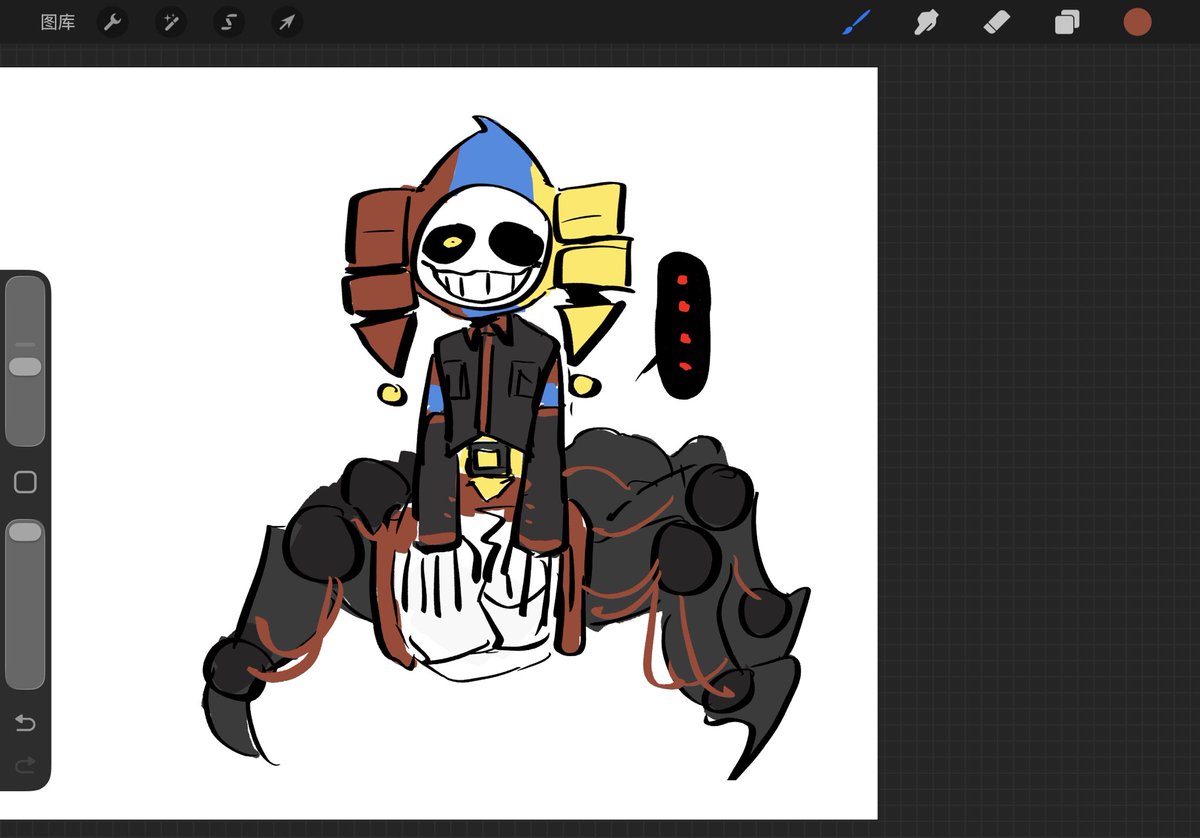Screen dimensions: 1200x838
Task: Click the brush opacity slider handle
Action: click(x=25, y=532)
